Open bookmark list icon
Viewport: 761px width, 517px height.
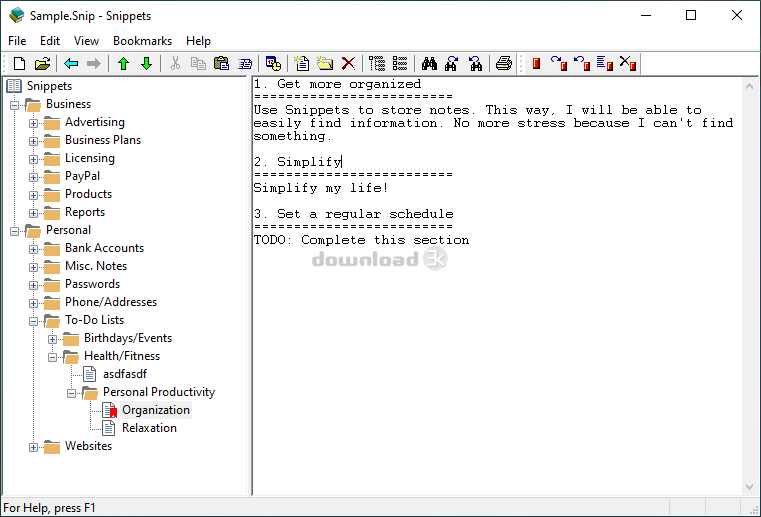[x=605, y=64]
